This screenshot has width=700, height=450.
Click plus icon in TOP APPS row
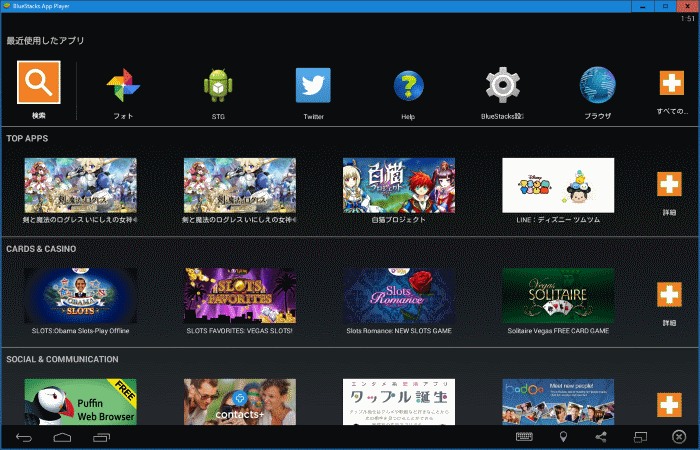(x=669, y=184)
